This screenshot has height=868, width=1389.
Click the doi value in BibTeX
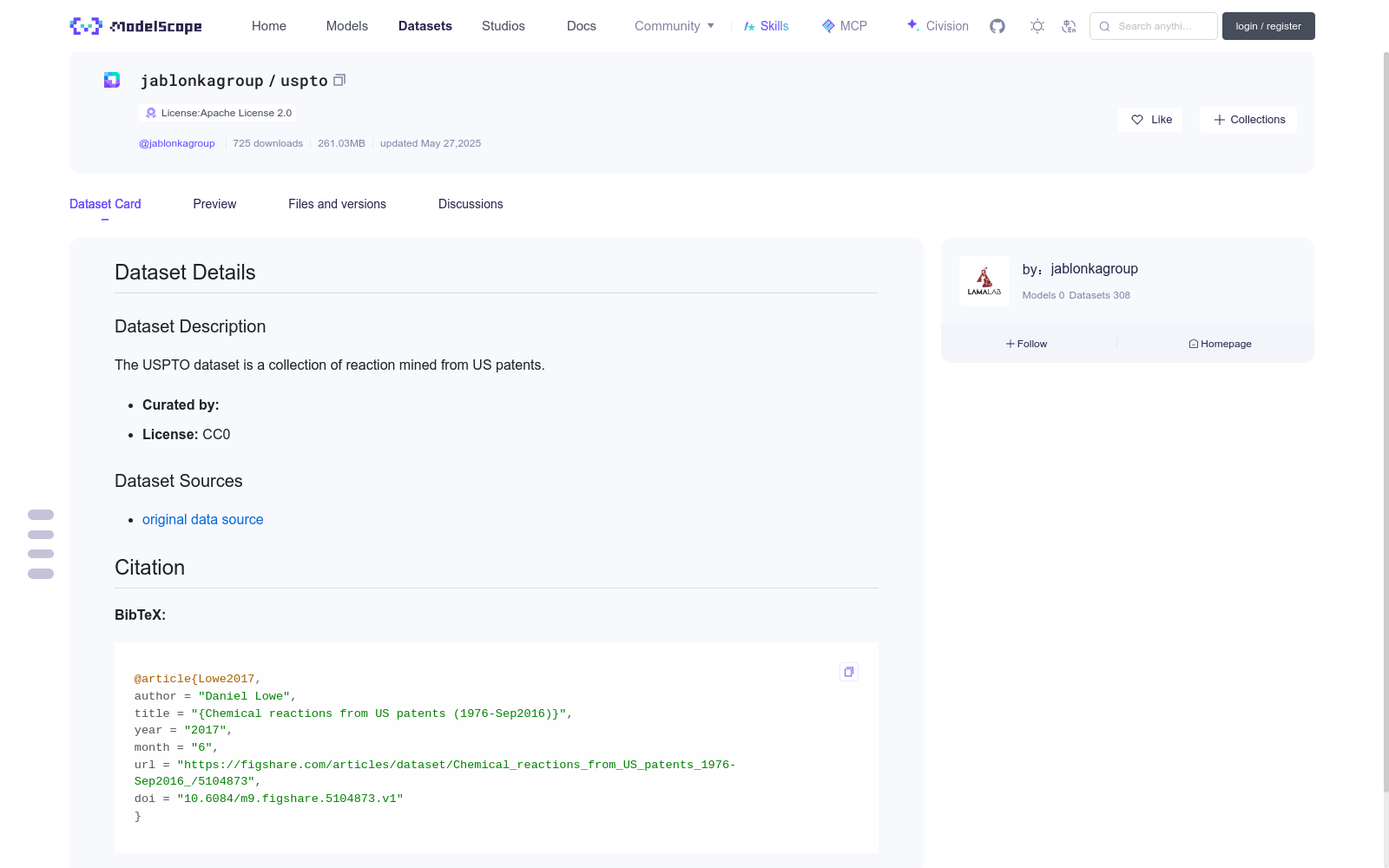coord(290,799)
